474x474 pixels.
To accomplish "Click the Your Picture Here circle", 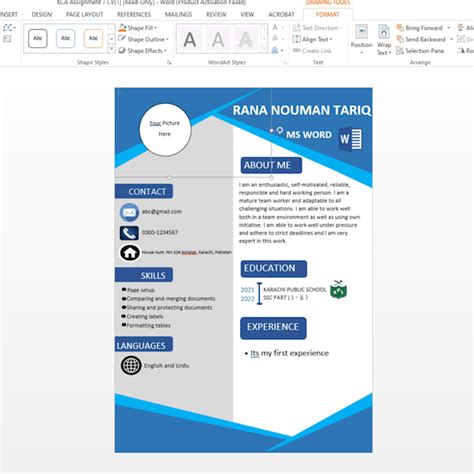I will (x=165, y=130).
